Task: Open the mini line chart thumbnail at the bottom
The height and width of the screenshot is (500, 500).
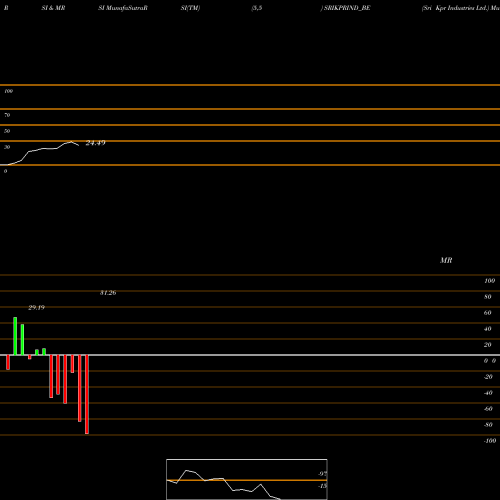Action: (247, 479)
